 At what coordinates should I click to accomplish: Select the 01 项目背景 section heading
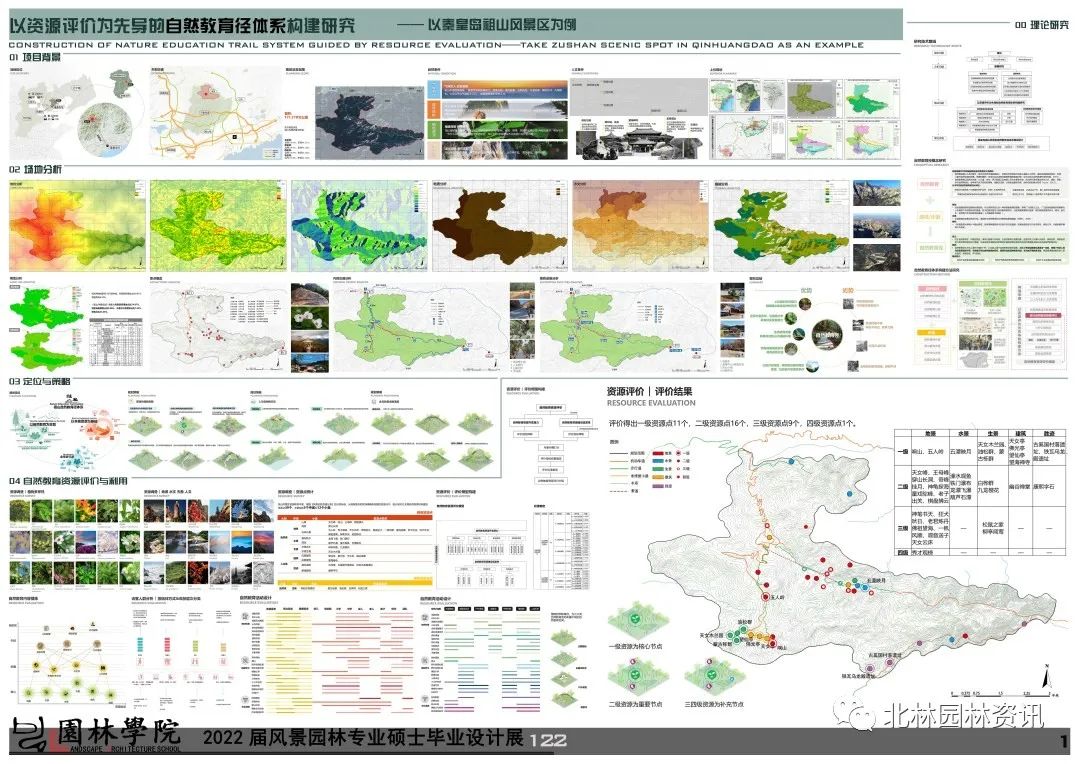coord(35,57)
